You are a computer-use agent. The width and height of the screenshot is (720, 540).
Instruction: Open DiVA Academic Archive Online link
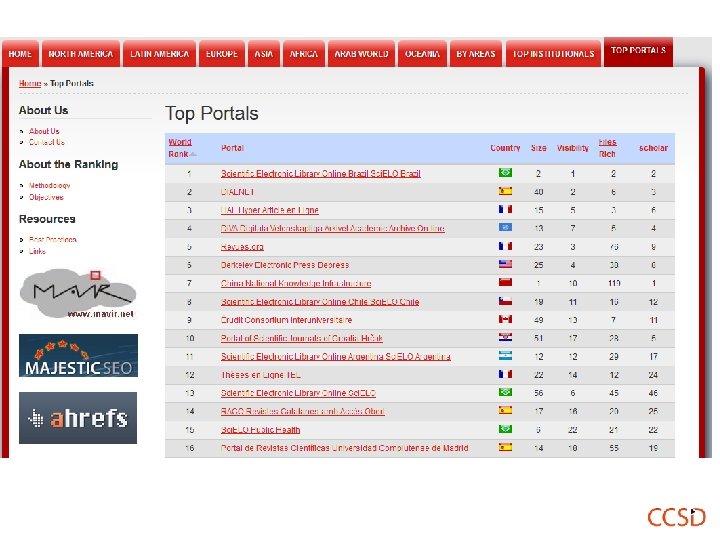coord(332,228)
